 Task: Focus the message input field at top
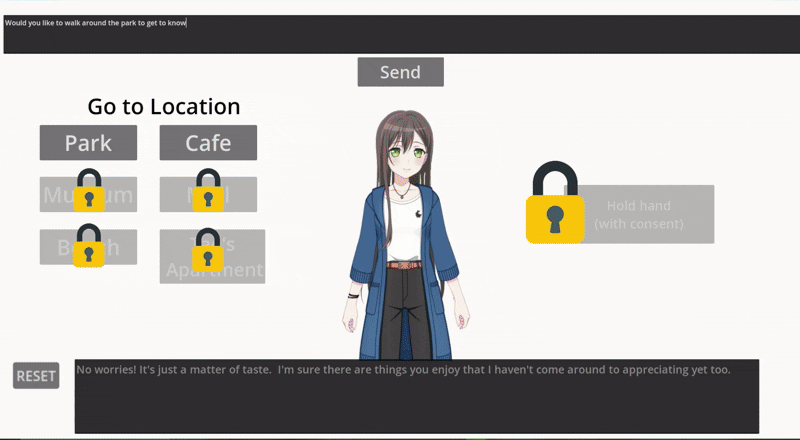(400, 35)
